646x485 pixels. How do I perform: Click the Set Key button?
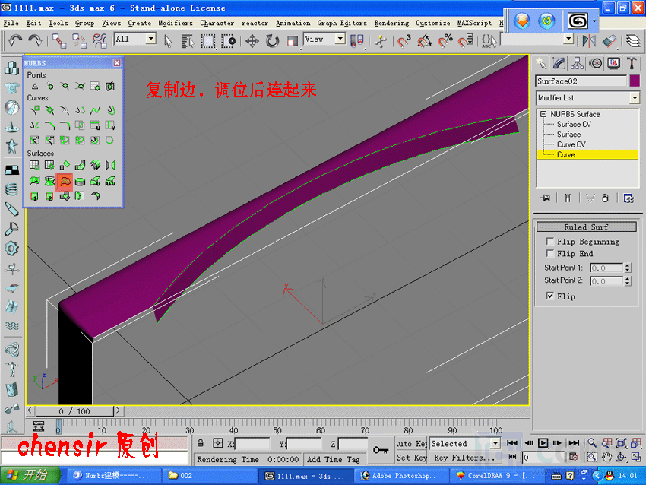[x=411, y=457]
